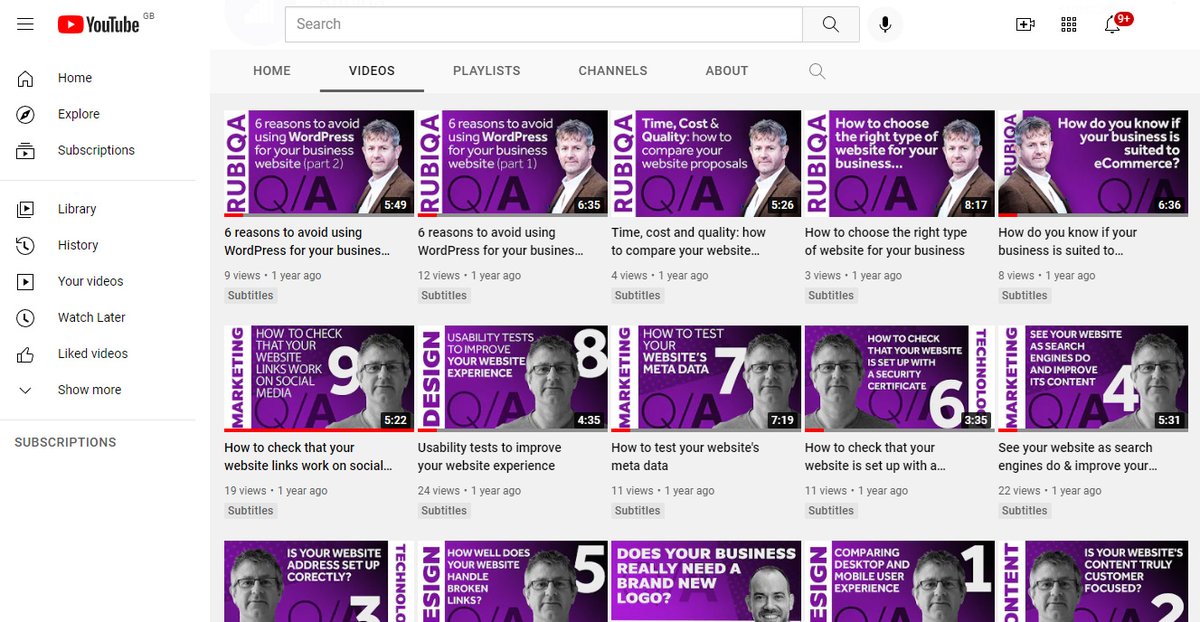Screen dimensions: 1200x622
Task: Click the Search input field
Action: (x=544, y=24)
